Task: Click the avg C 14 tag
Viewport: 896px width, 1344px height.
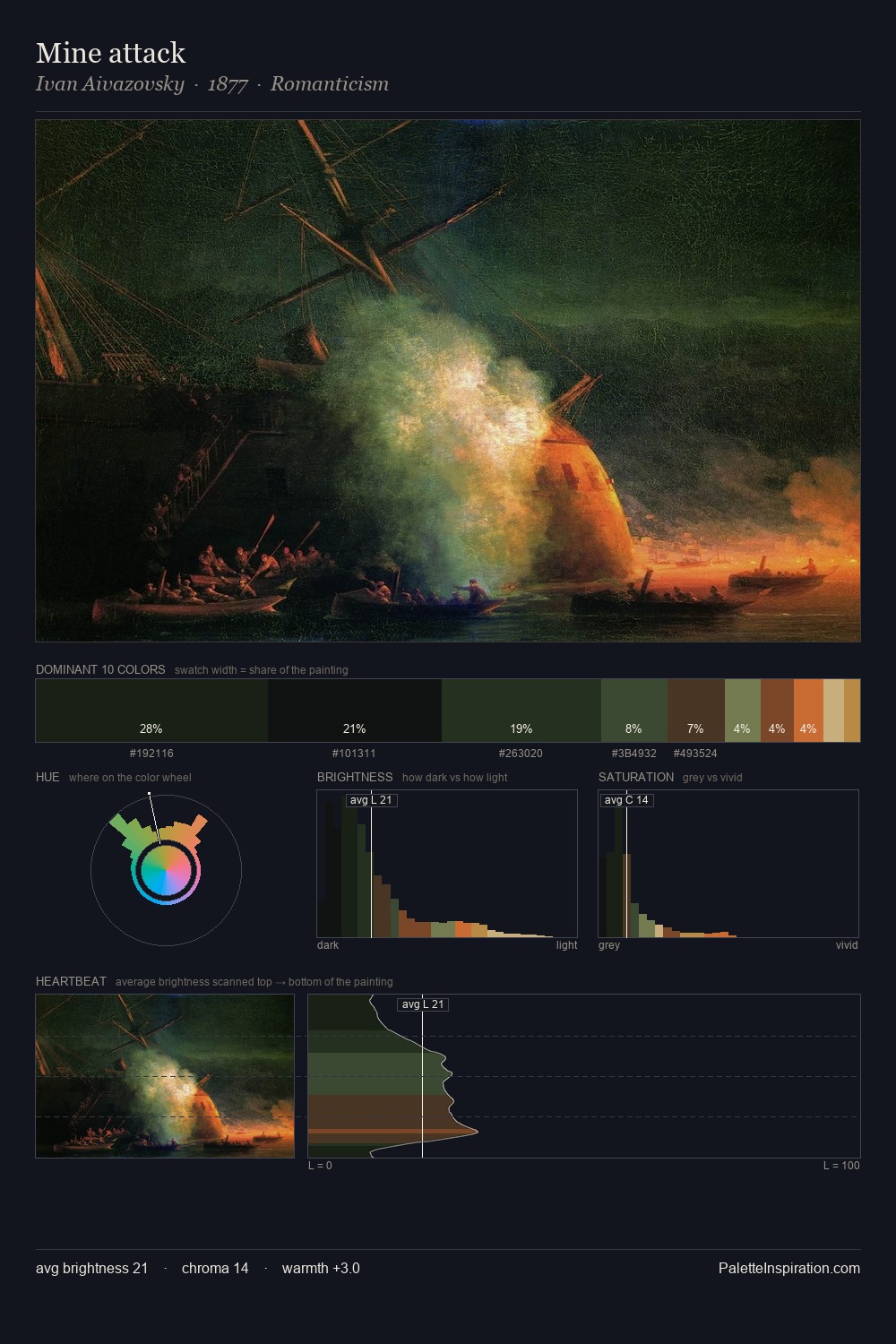Action: [x=626, y=800]
